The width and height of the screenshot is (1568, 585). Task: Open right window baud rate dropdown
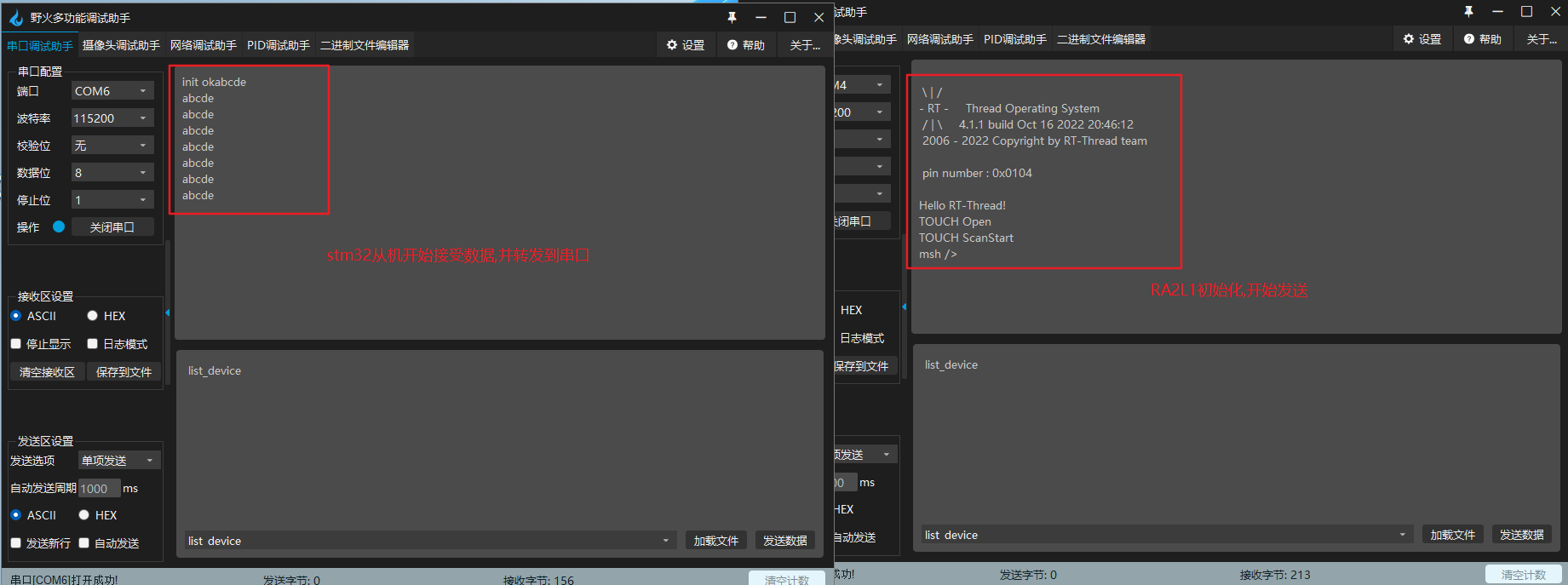click(862, 112)
